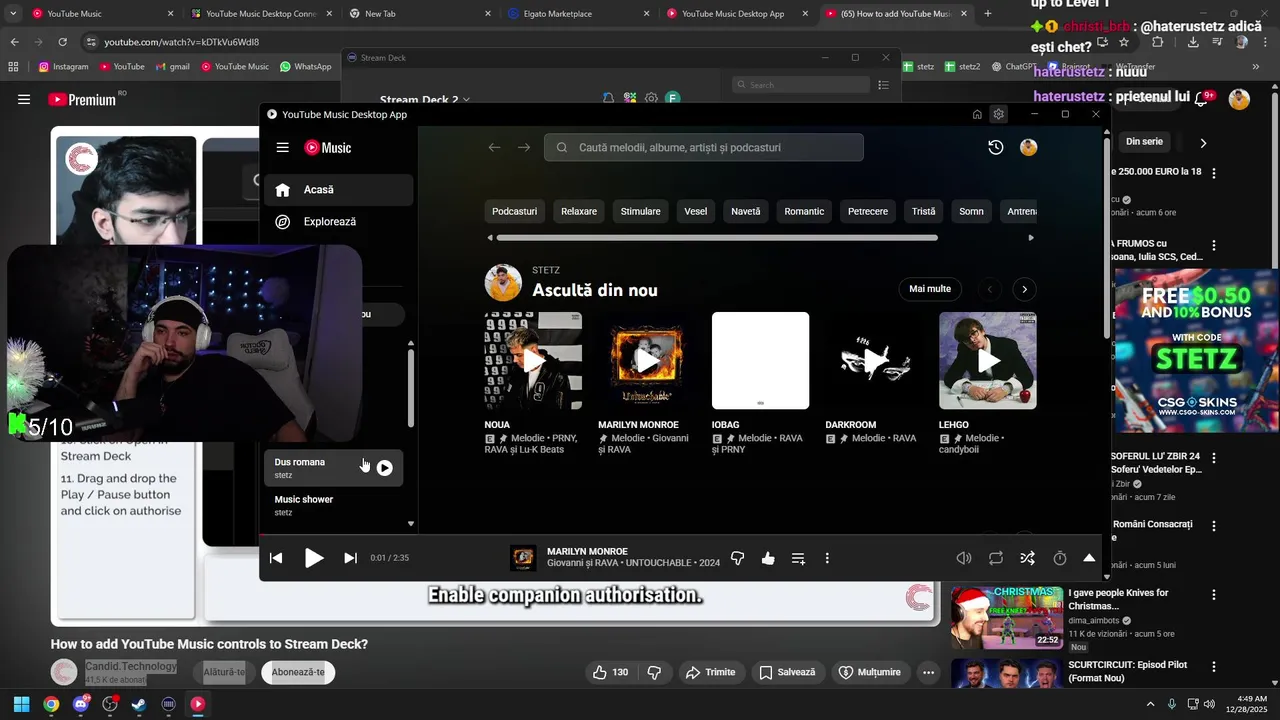Viewport: 1280px width, 720px height.
Task: Skip to previous track
Action: pos(276,558)
